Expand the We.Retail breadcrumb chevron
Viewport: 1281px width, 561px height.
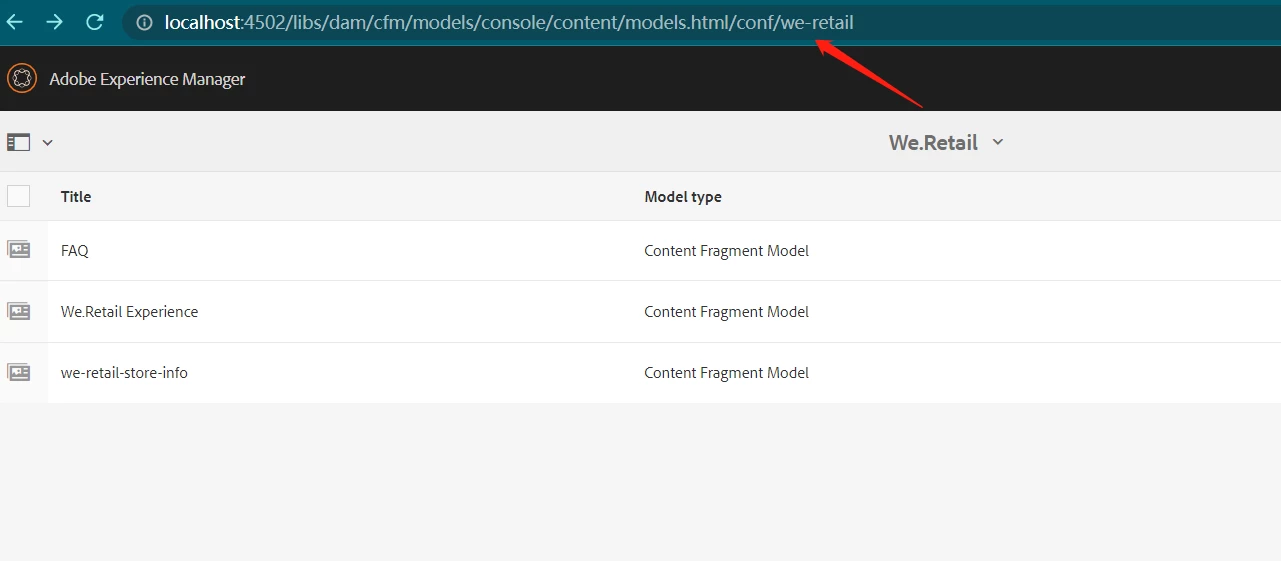[x=997, y=142]
